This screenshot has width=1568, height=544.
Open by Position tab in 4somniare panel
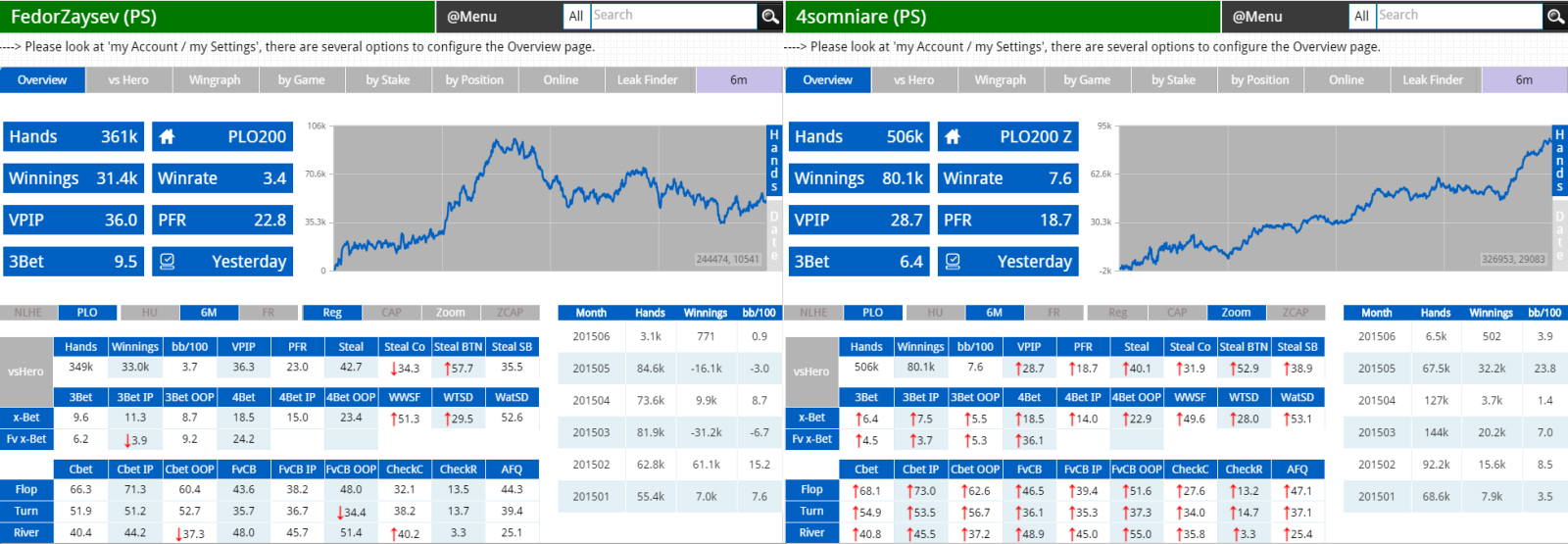(1260, 80)
